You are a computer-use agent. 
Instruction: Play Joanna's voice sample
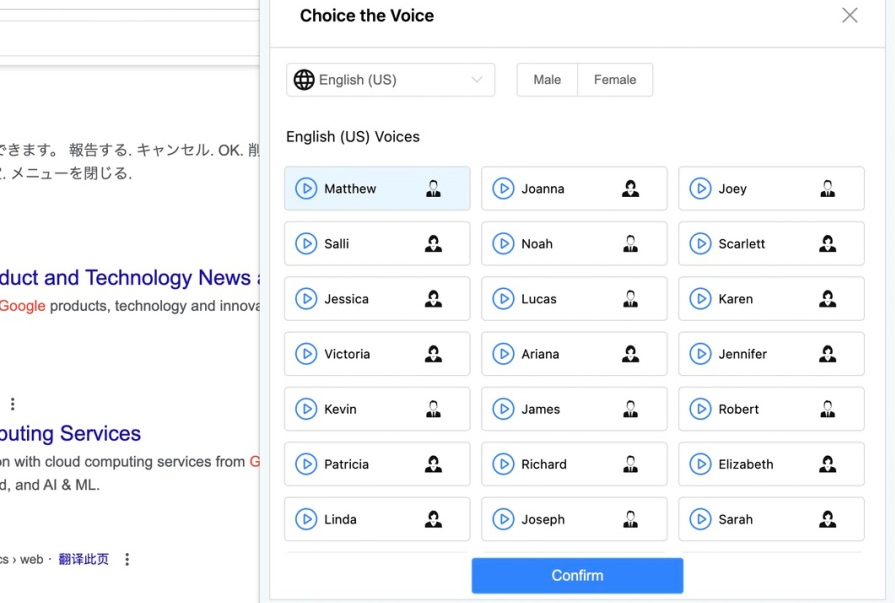(503, 189)
